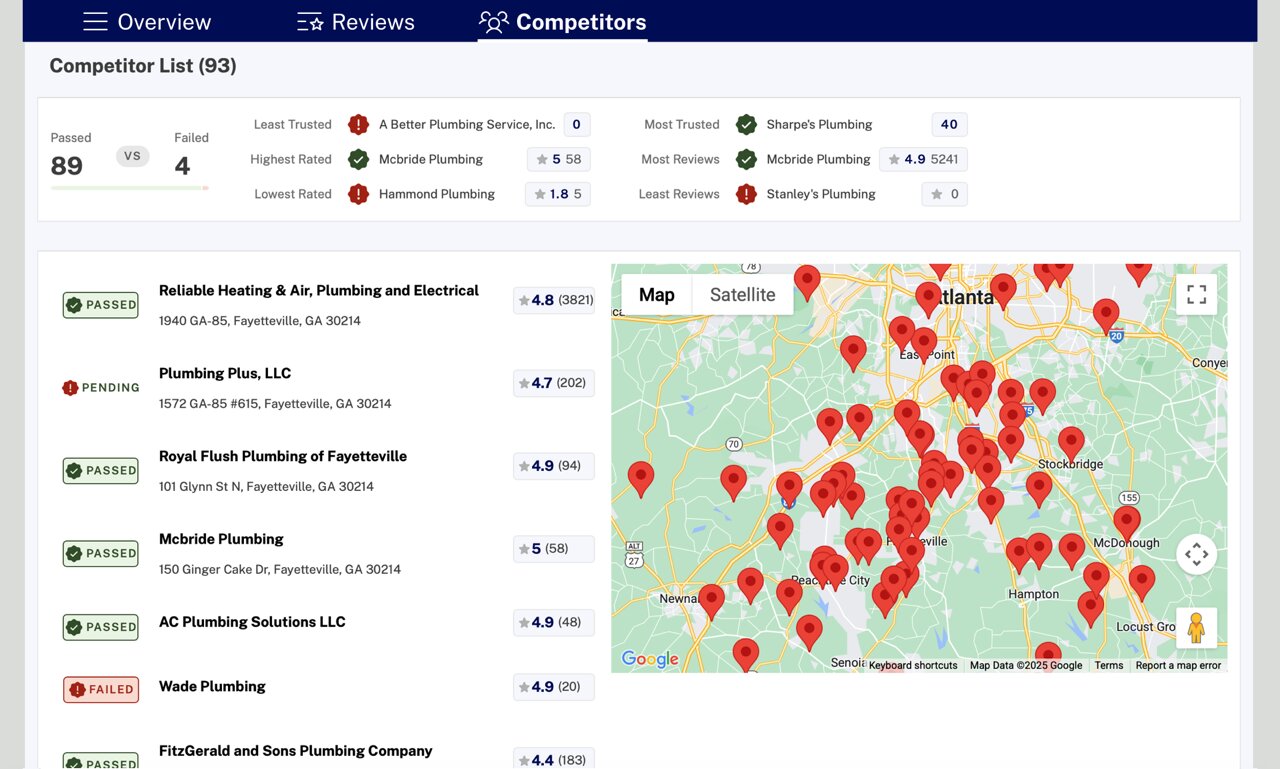
Task: Click the FAILED badge for Wade Plumbing
Action: click(x=101, y=689)
